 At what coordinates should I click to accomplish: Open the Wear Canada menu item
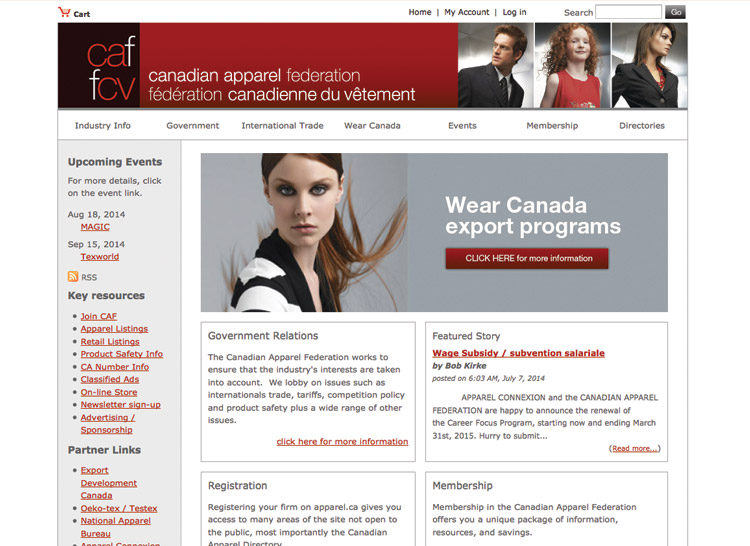tap(372, 125)
